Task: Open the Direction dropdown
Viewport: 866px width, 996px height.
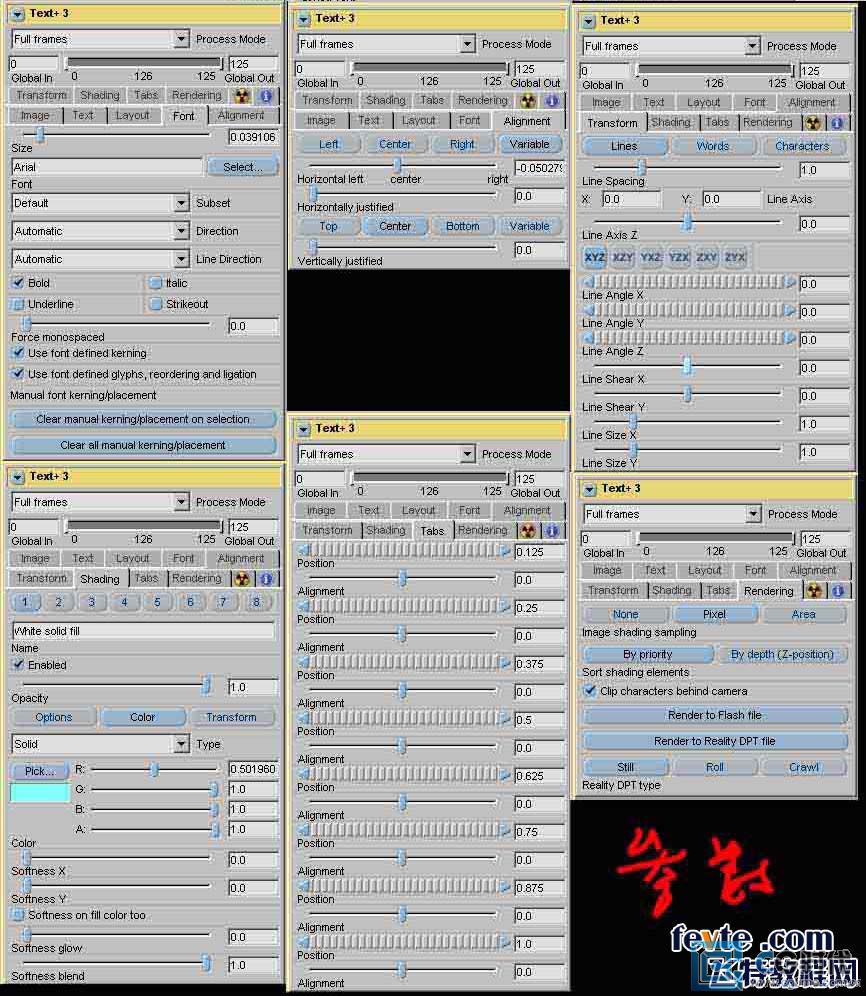Action: tap(181, 231)
